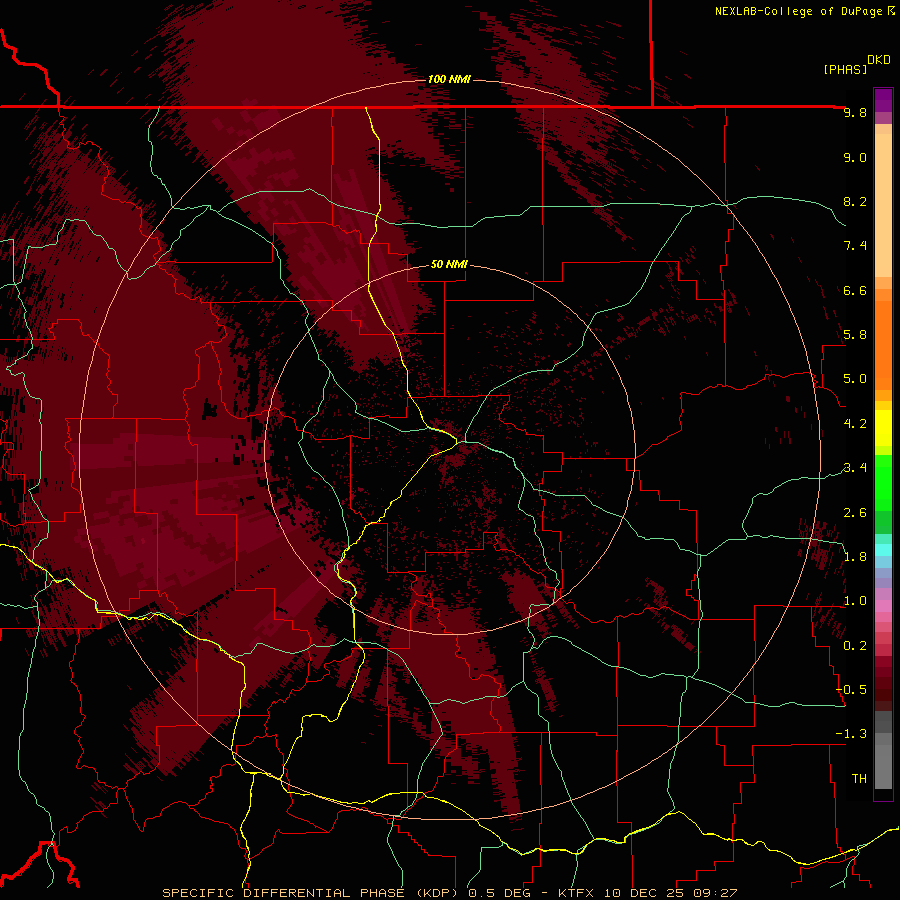Click the -1.3 value on the color scale

pyautogui.click(x=851, y=734)
